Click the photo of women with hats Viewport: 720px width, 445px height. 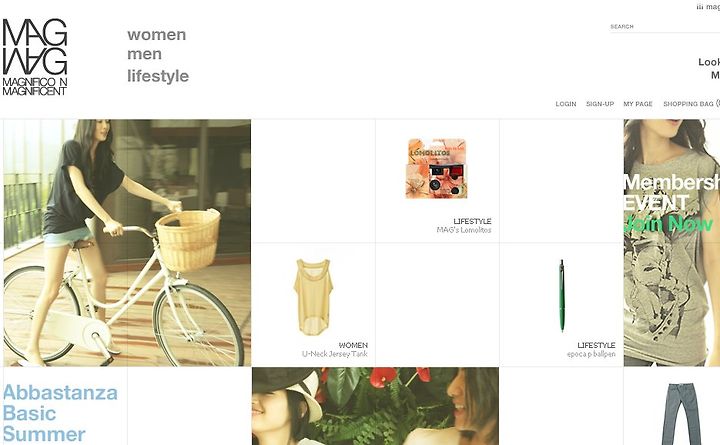(375, 406)
